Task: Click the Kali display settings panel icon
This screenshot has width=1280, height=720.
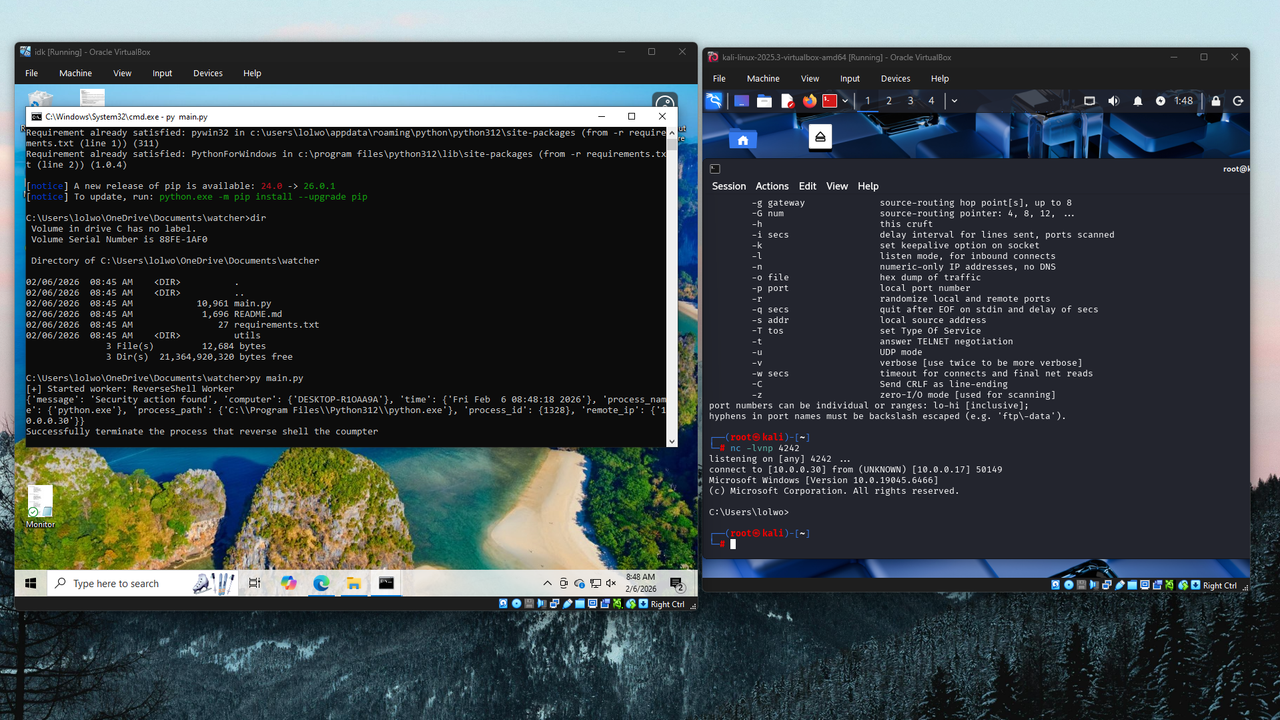Action: (1090, 101)
